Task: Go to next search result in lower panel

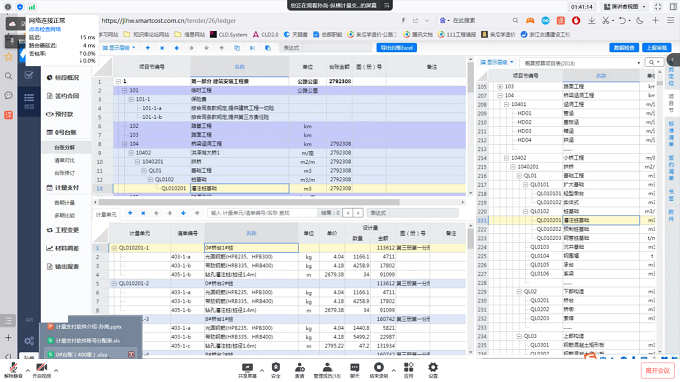Action: 358,213
